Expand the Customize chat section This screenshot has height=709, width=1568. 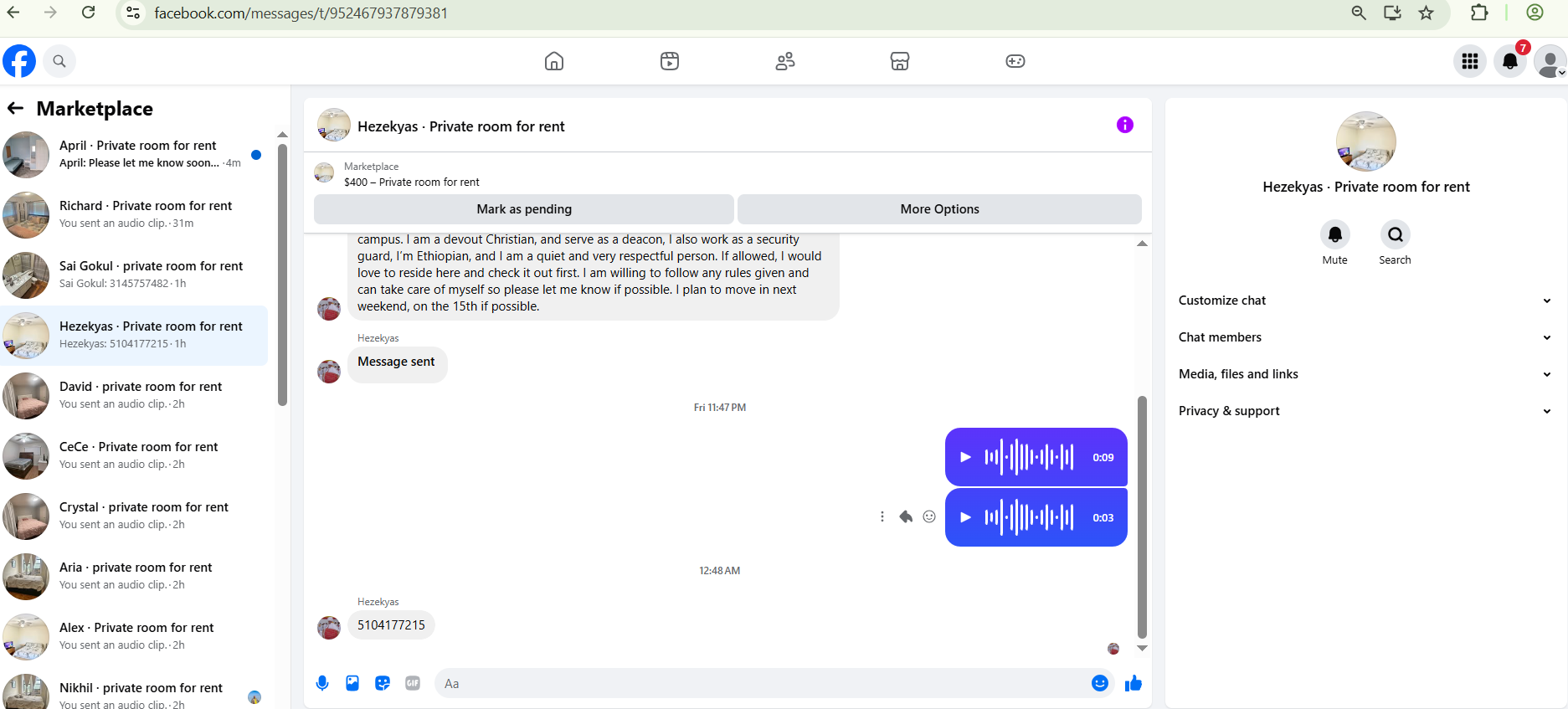[1365, 301]
